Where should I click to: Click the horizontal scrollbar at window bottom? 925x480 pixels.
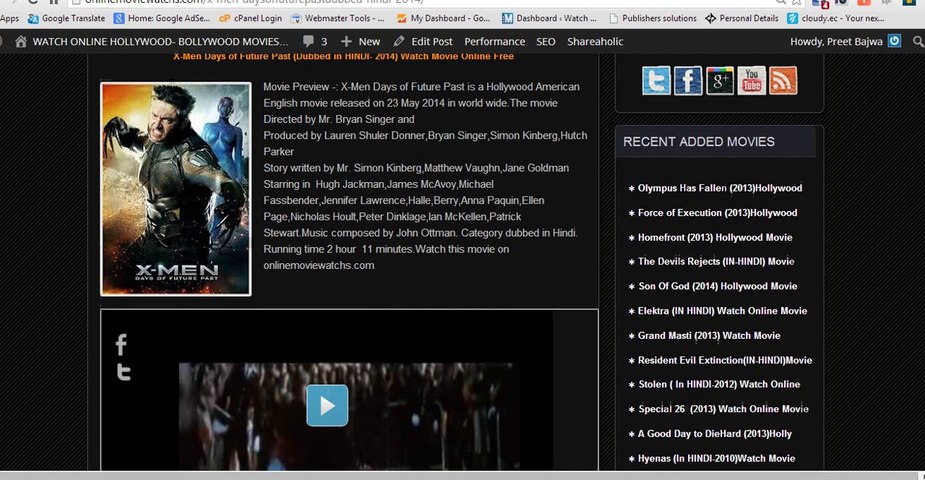tap(459, 475)
